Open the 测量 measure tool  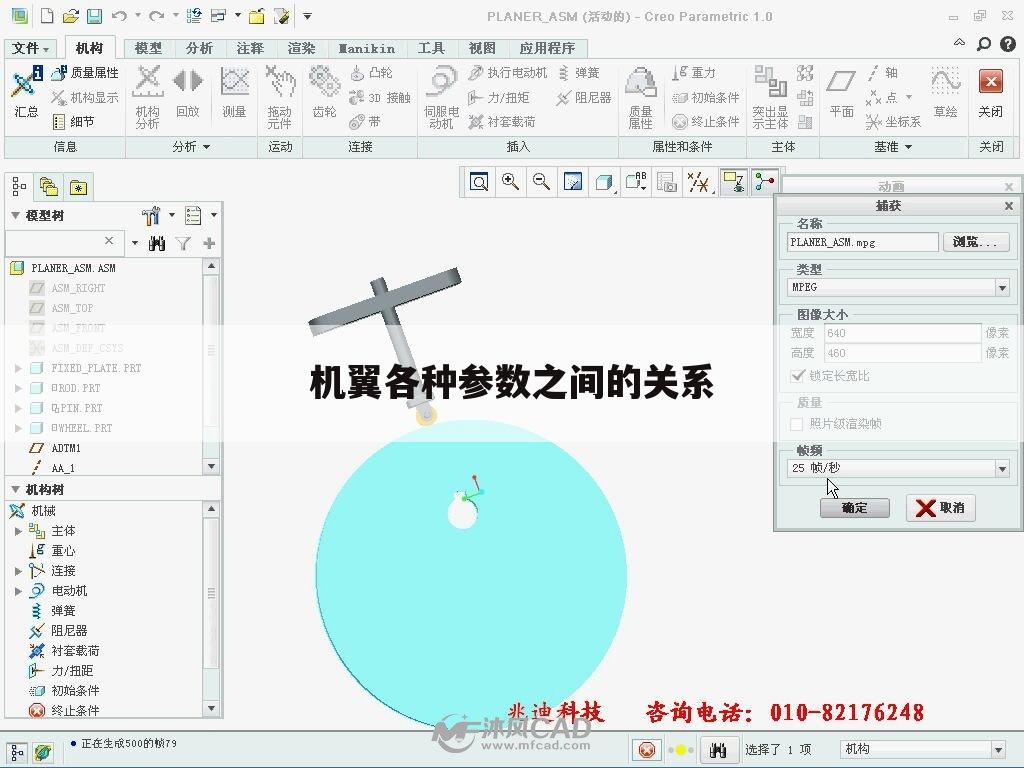(x=234, y=91)
